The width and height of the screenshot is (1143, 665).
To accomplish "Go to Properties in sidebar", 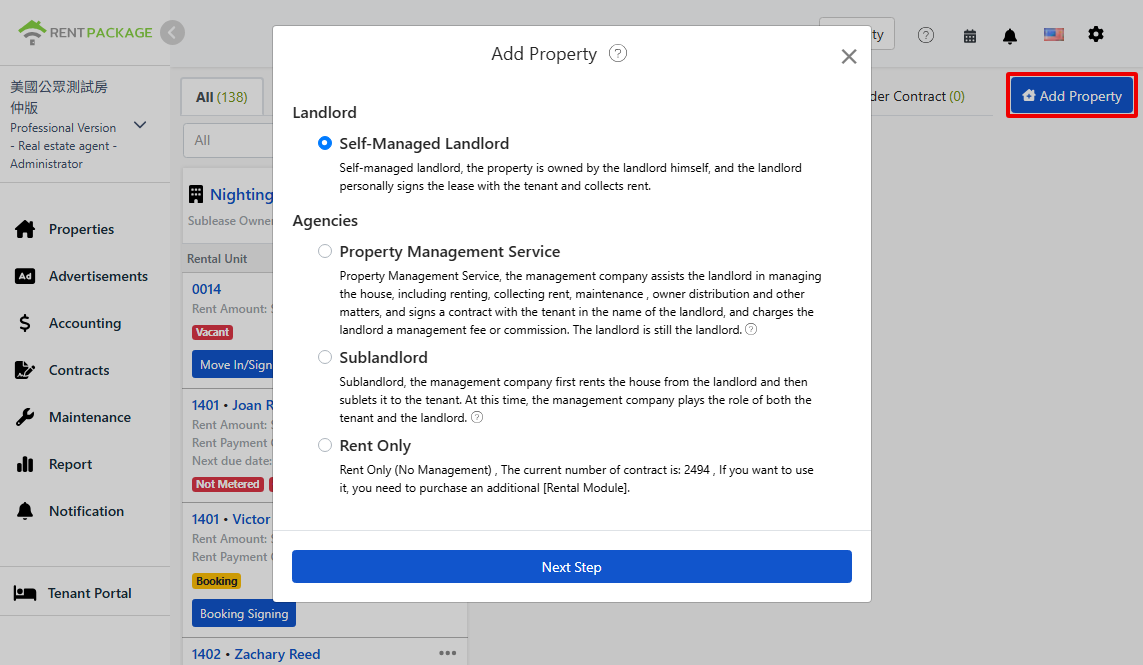I will 81,229.
